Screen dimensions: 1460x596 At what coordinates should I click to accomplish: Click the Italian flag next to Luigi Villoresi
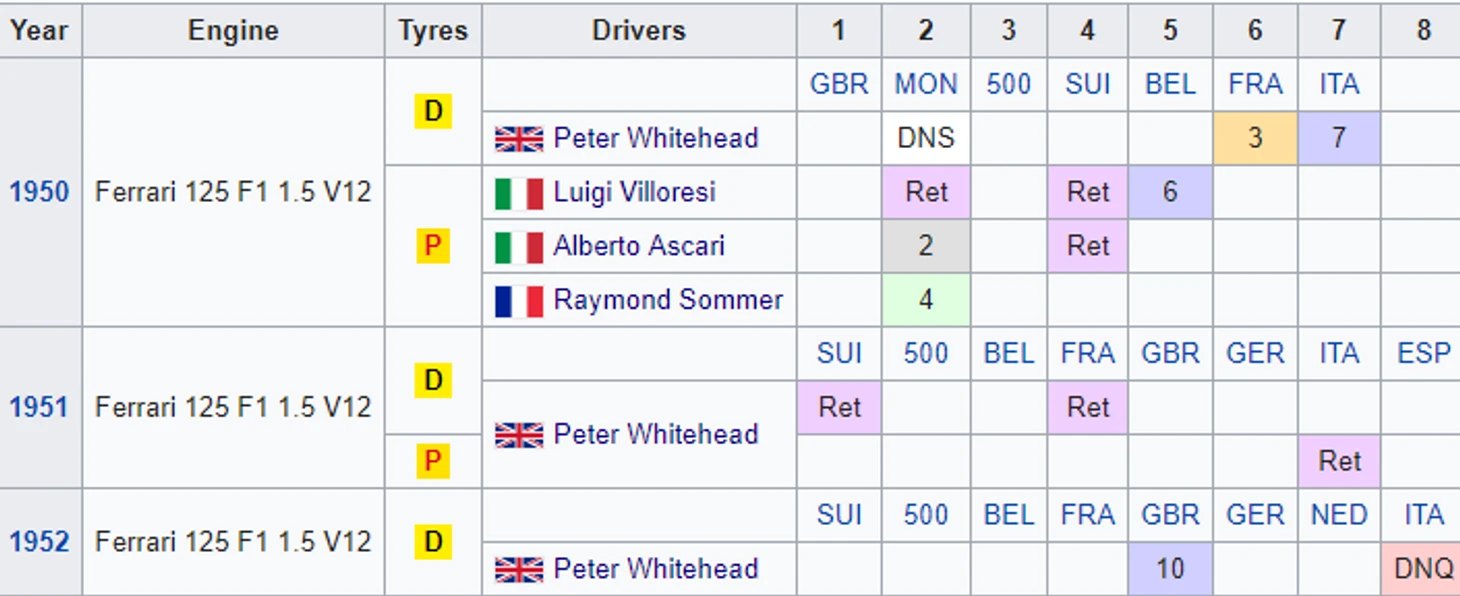click(519, 192)
